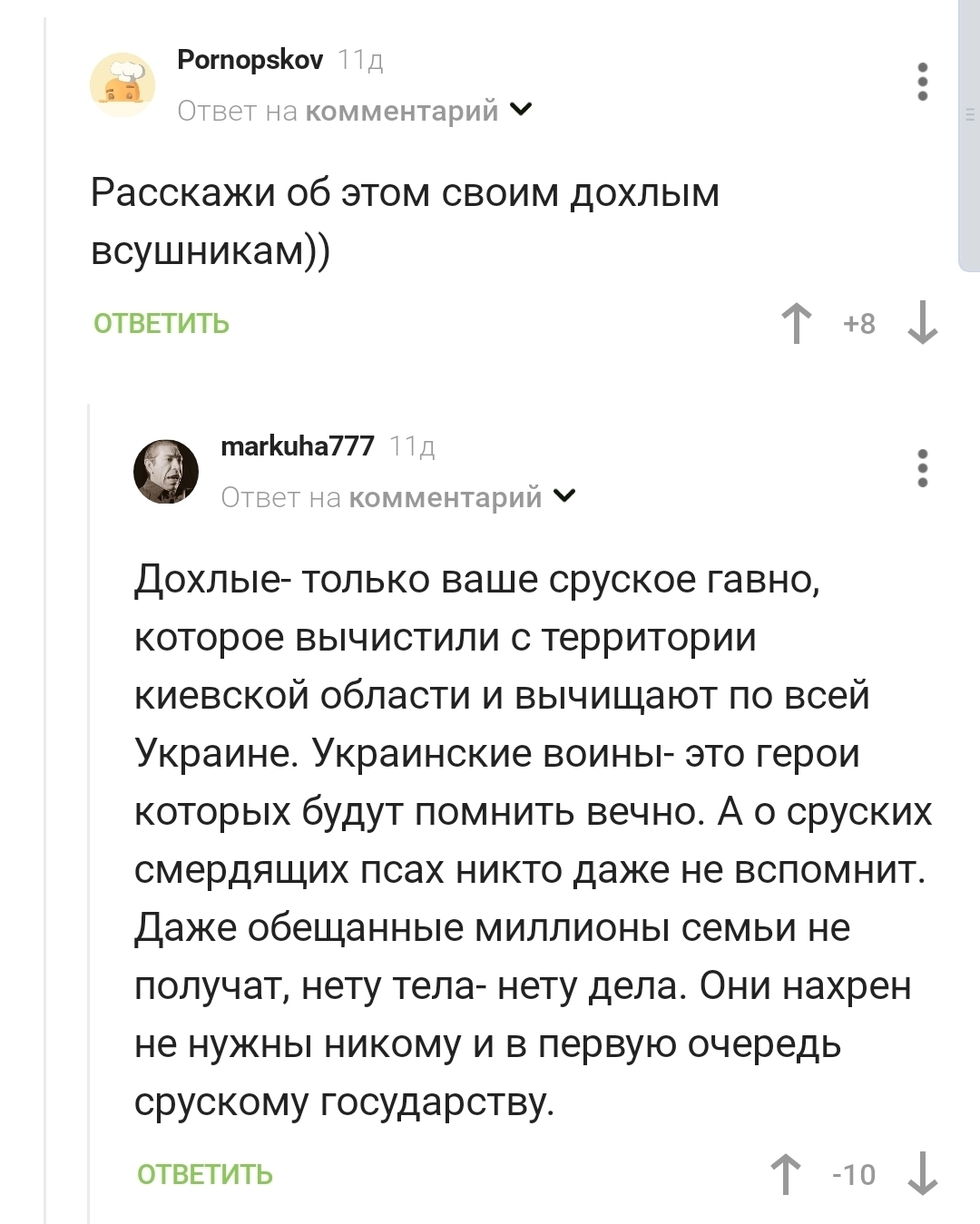980x1224 pixels.
Task: Open markuha777's profile via username
Action: tap(298, 446)
